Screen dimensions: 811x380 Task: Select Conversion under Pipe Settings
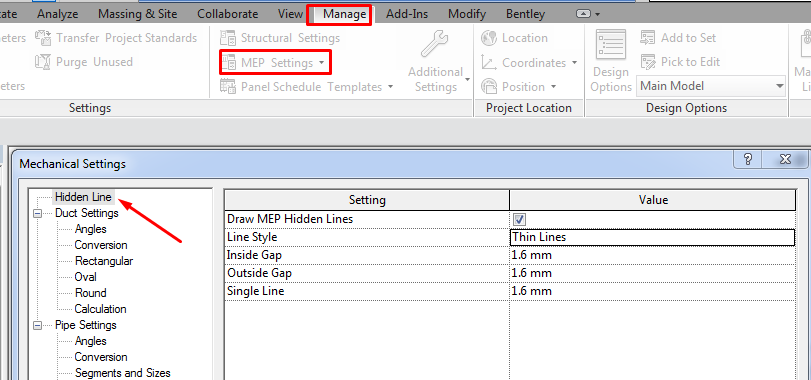point(101,357)
